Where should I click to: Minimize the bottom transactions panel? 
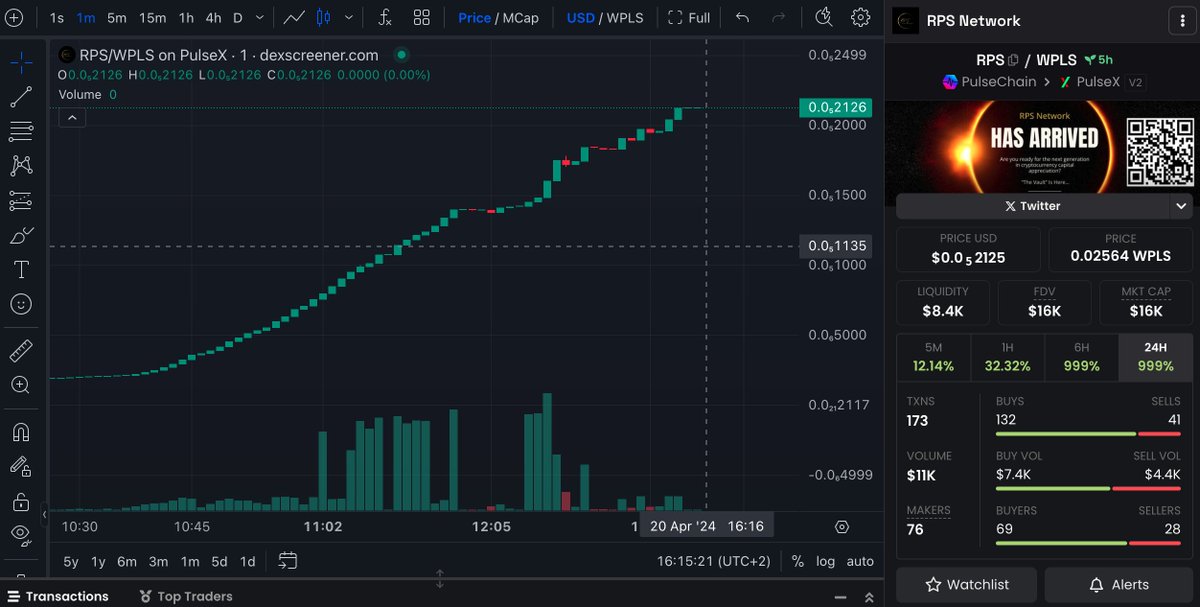(x=841, y=597)
